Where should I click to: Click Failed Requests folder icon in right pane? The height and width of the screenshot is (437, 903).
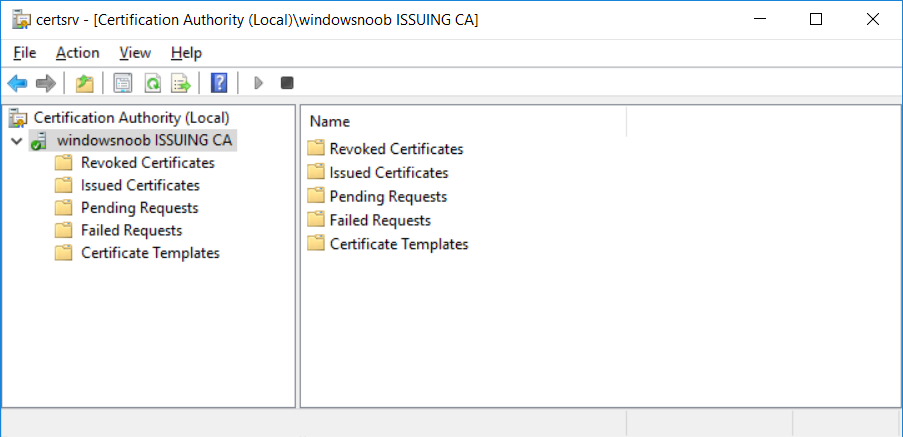[316, 220]
